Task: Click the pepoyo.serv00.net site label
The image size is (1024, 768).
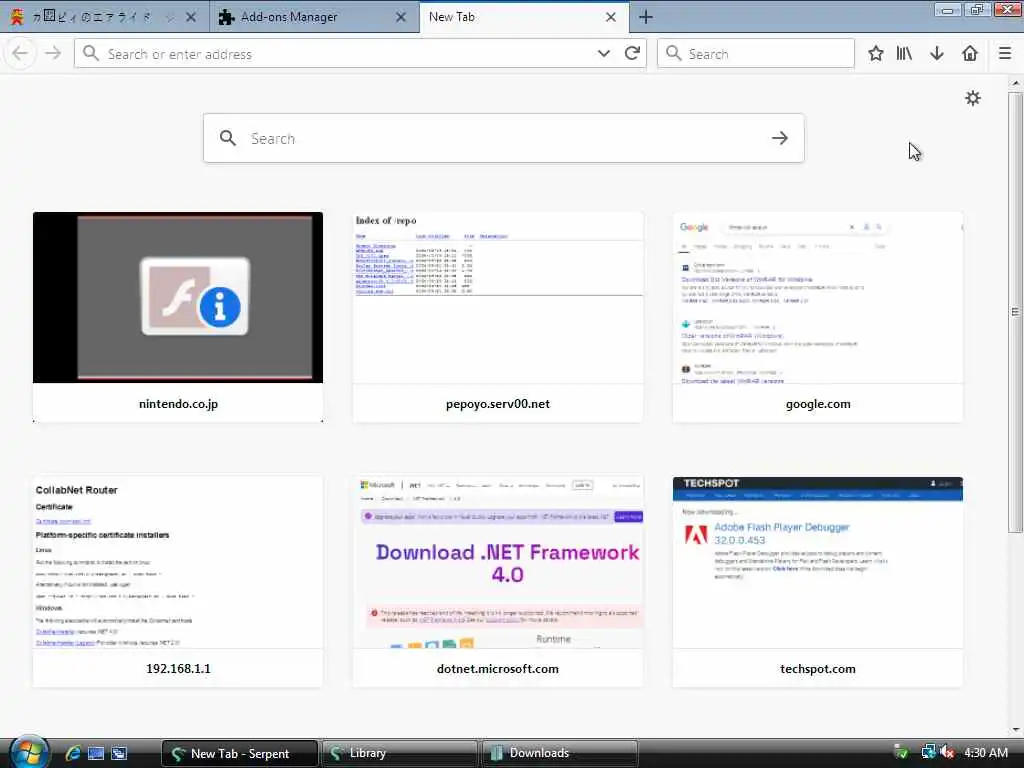Action: coord(498,404)
